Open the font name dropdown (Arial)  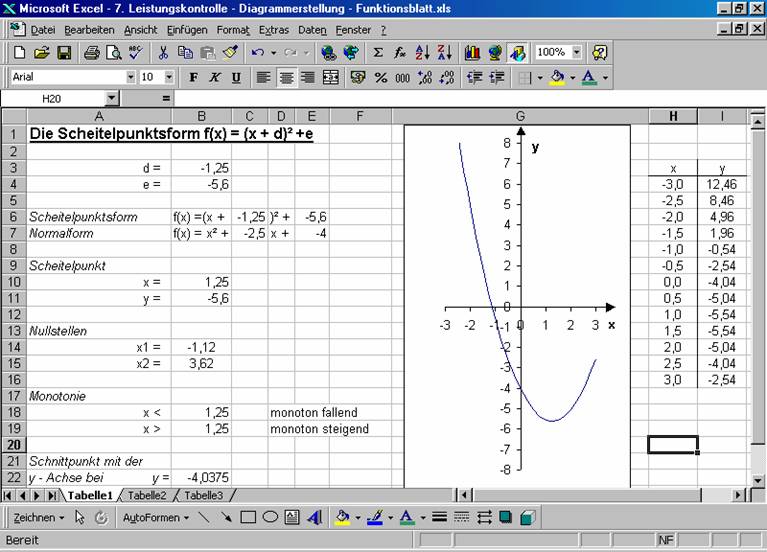click(130, 77)
